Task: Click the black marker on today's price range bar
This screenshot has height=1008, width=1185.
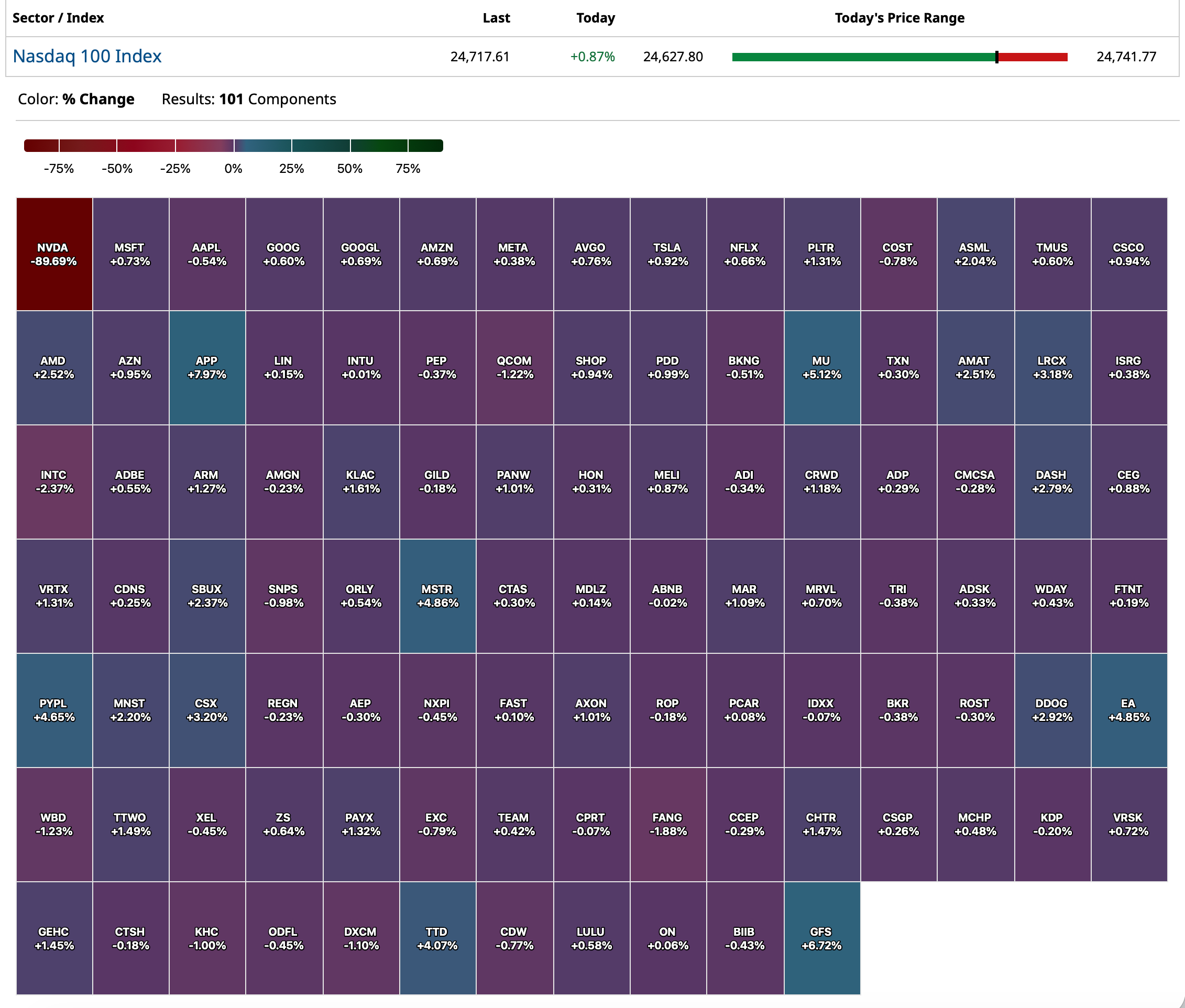Action: coord(996,57)
